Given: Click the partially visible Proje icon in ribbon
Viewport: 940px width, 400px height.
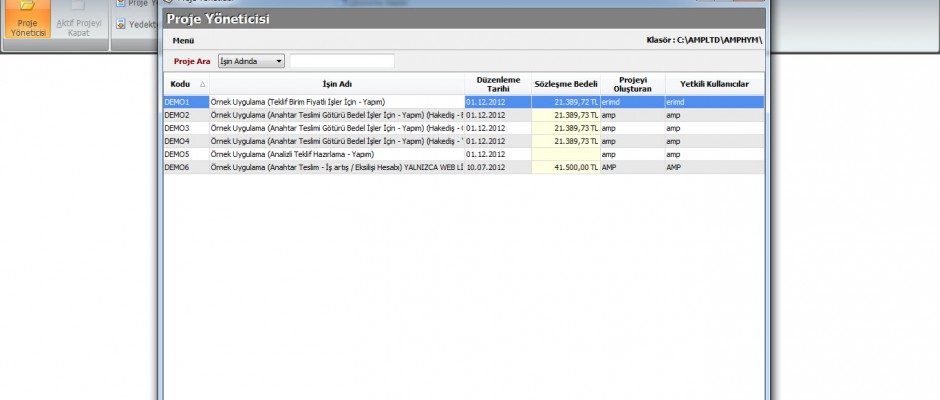Looking at the screenshot, I should click(x=121, y=4).
